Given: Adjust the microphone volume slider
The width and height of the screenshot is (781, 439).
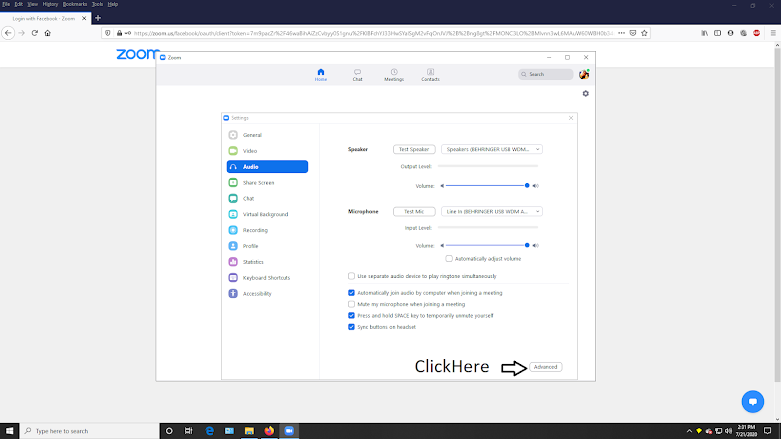Looking at the screenshot, I should (x=487, y=245).
